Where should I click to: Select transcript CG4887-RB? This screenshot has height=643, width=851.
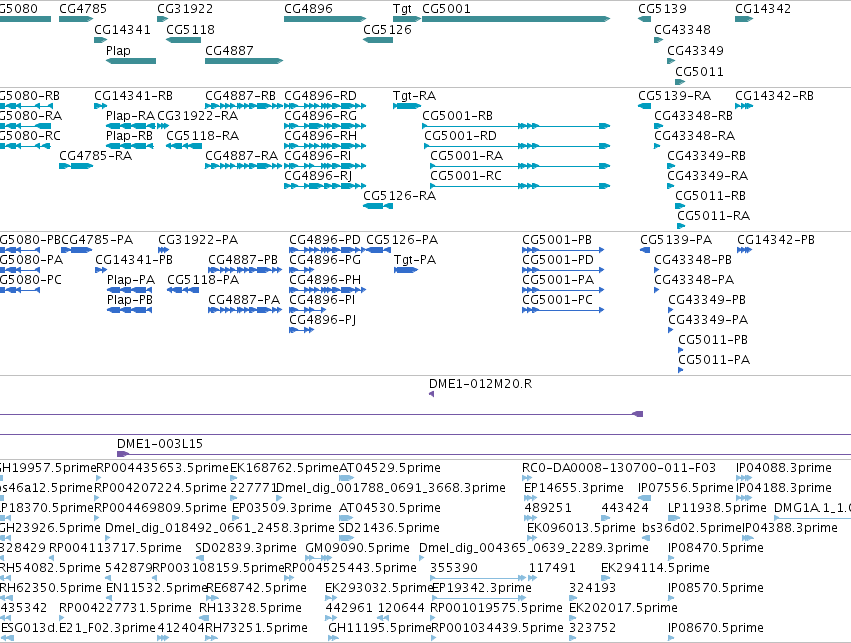coord(244,106)
